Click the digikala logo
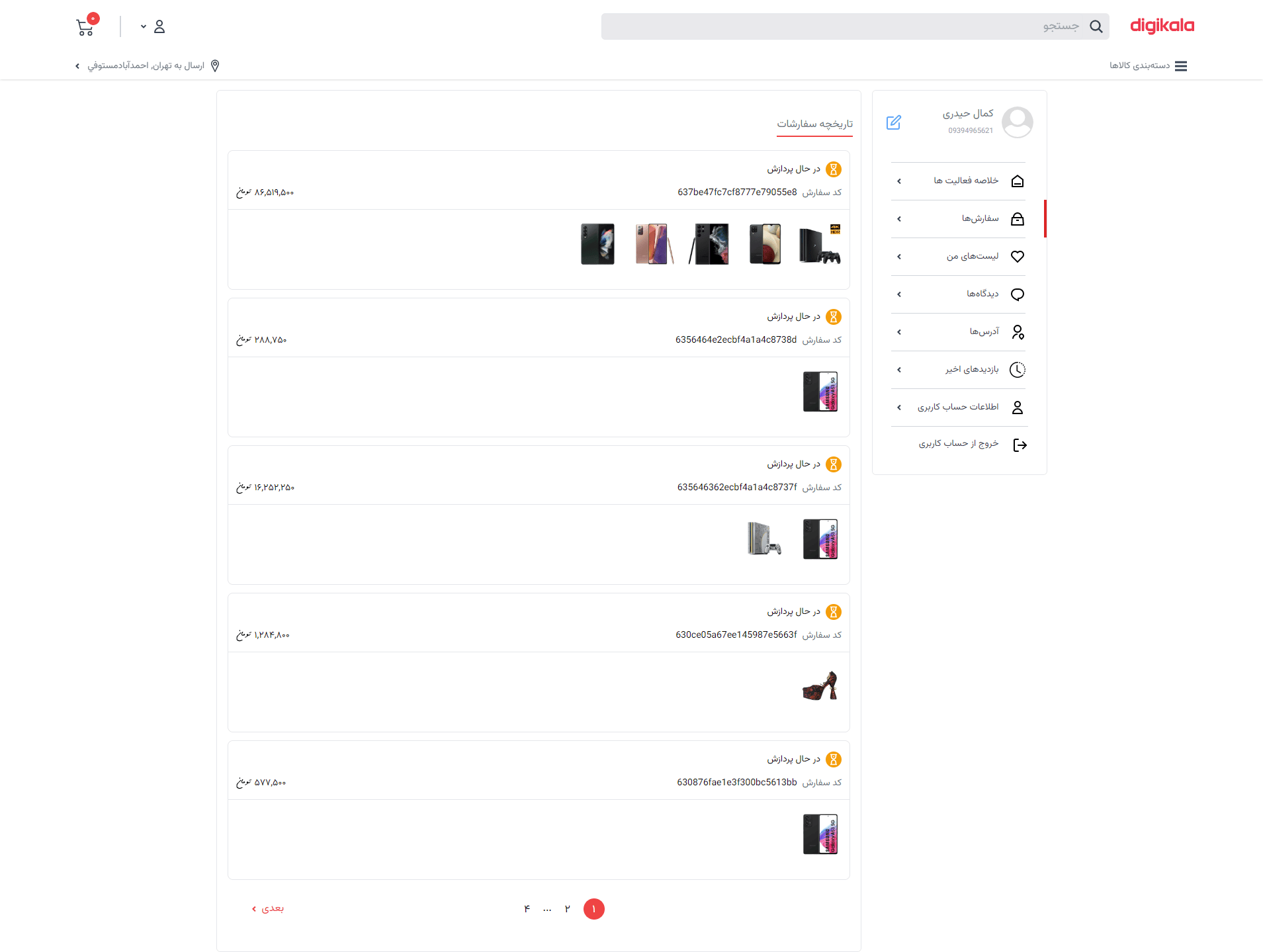Viewport: 1263px width, 952px height. pyautogui.click(x=1162, y=26)
